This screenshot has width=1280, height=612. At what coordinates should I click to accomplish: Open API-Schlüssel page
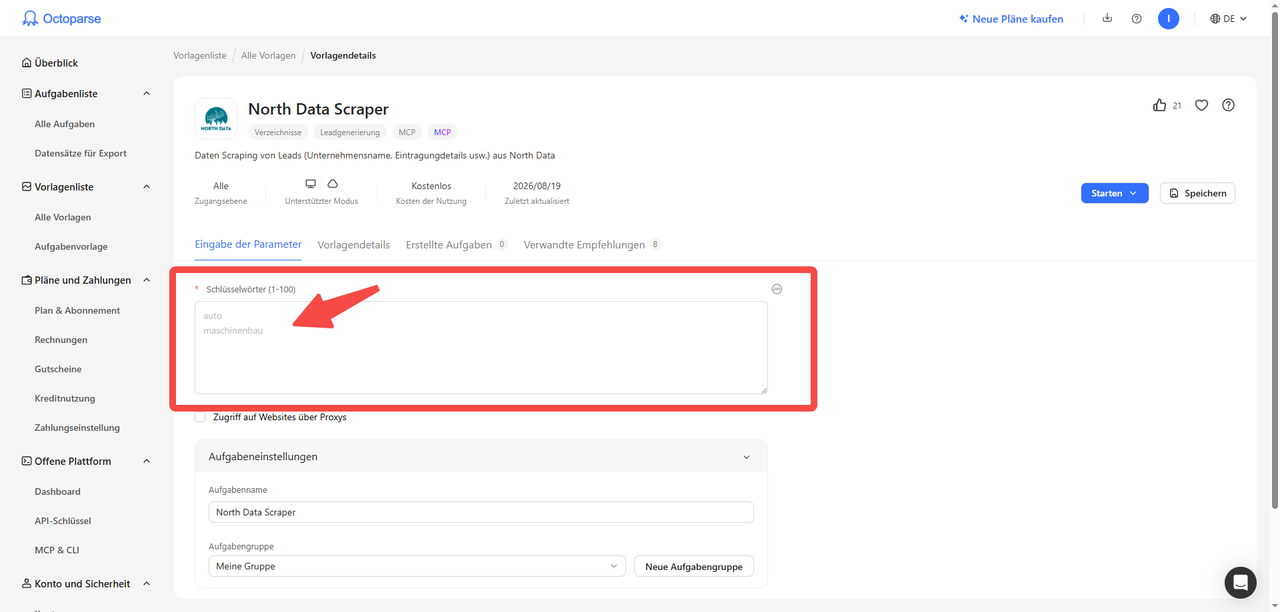(x=63, y=521)
